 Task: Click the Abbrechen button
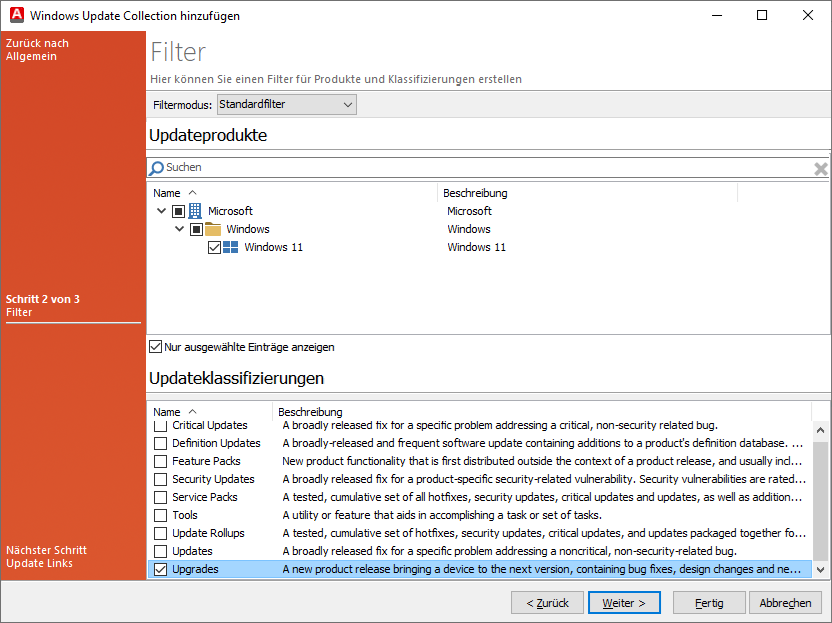[785, 603]
